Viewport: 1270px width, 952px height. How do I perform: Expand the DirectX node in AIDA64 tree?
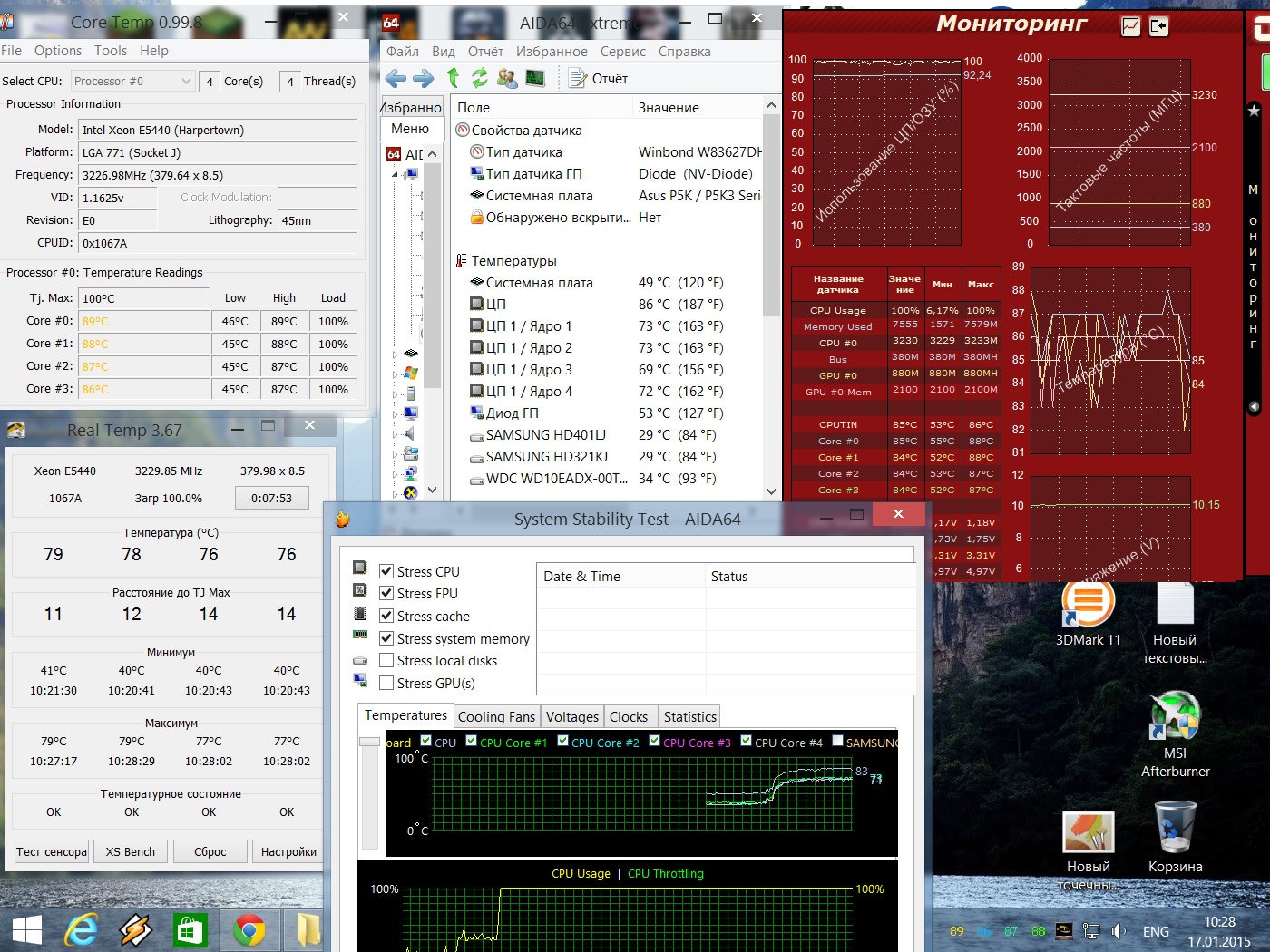396,493
